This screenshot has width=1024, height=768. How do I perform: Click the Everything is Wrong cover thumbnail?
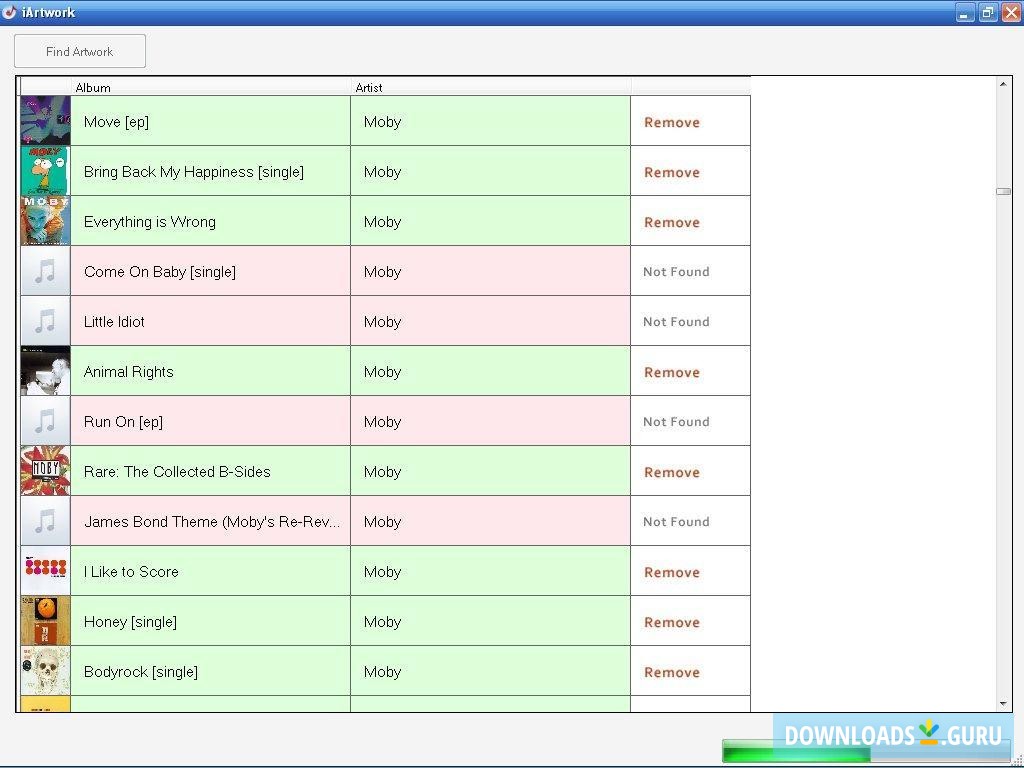(45, 221)
